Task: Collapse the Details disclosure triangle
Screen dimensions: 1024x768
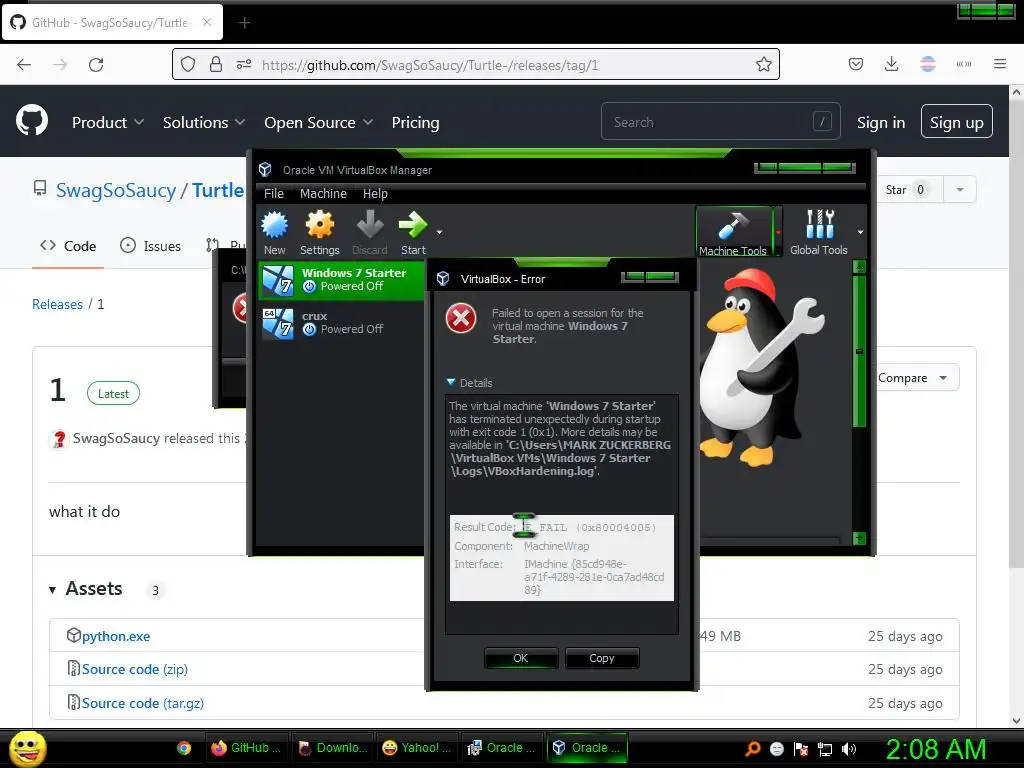Action: pos(451,382)
